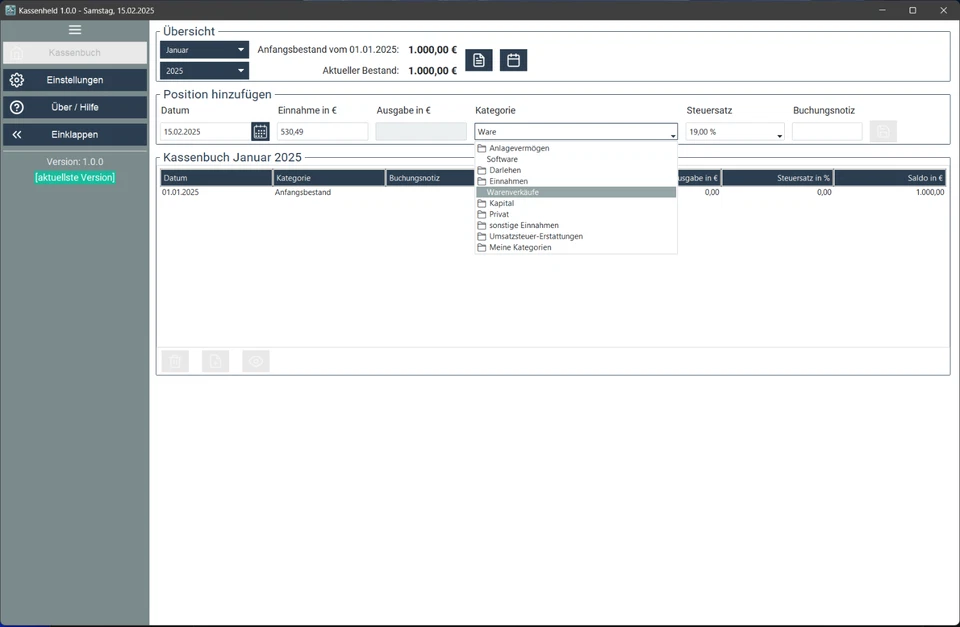Screen dimensions: 960x627
Task: Click the Umsatzsteuer-Erstattungen folder icon
Action: [482, 236]
